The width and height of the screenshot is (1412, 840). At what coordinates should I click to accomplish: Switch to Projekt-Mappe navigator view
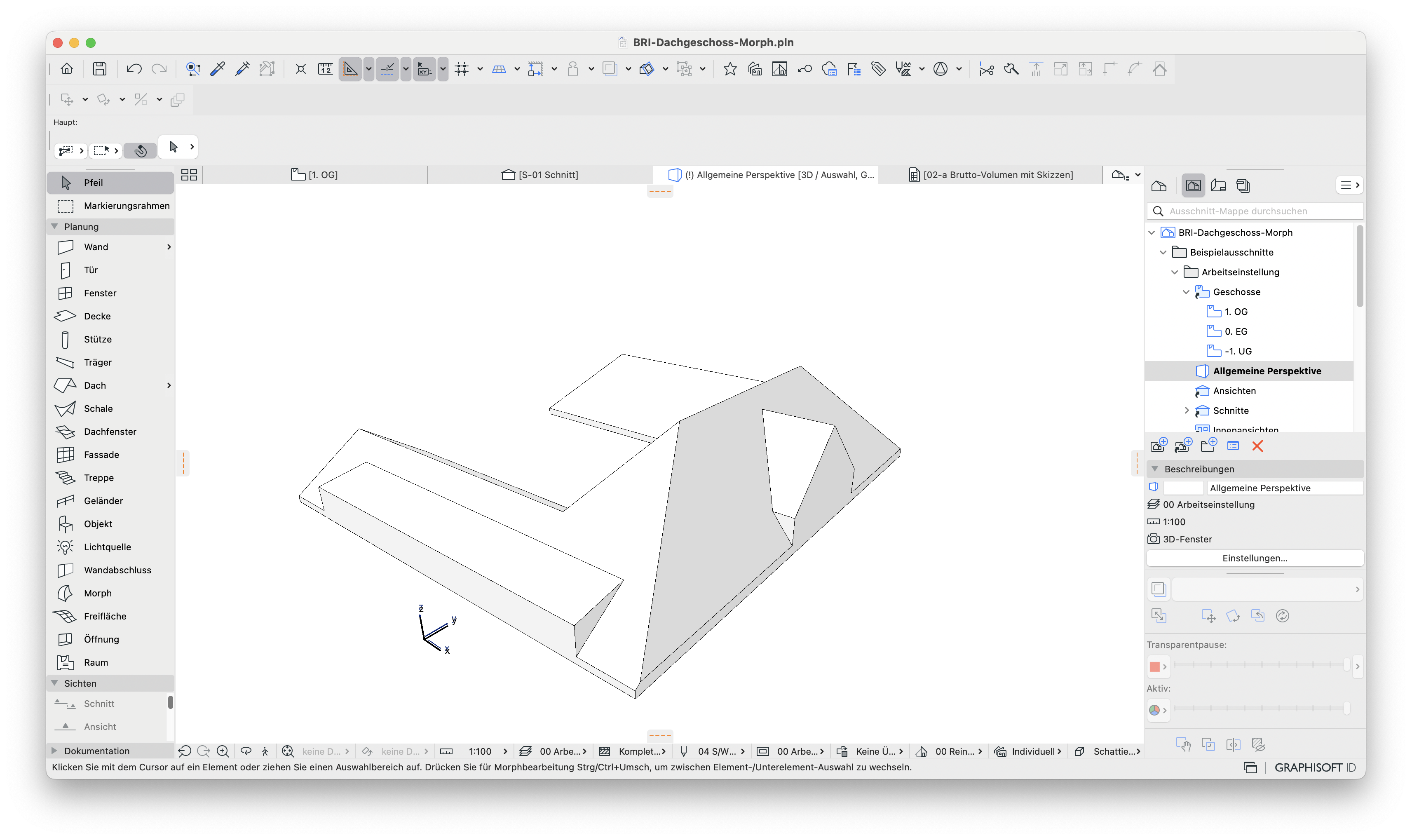(x=1159, y=185)
